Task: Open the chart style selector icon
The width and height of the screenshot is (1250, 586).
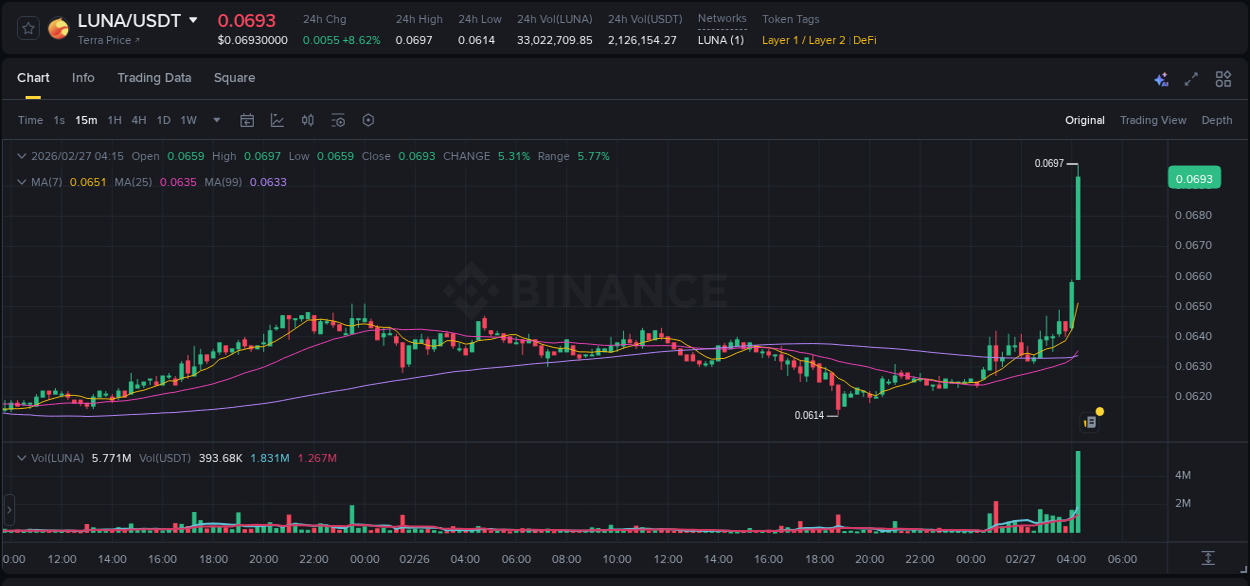Action: [277, 119]
